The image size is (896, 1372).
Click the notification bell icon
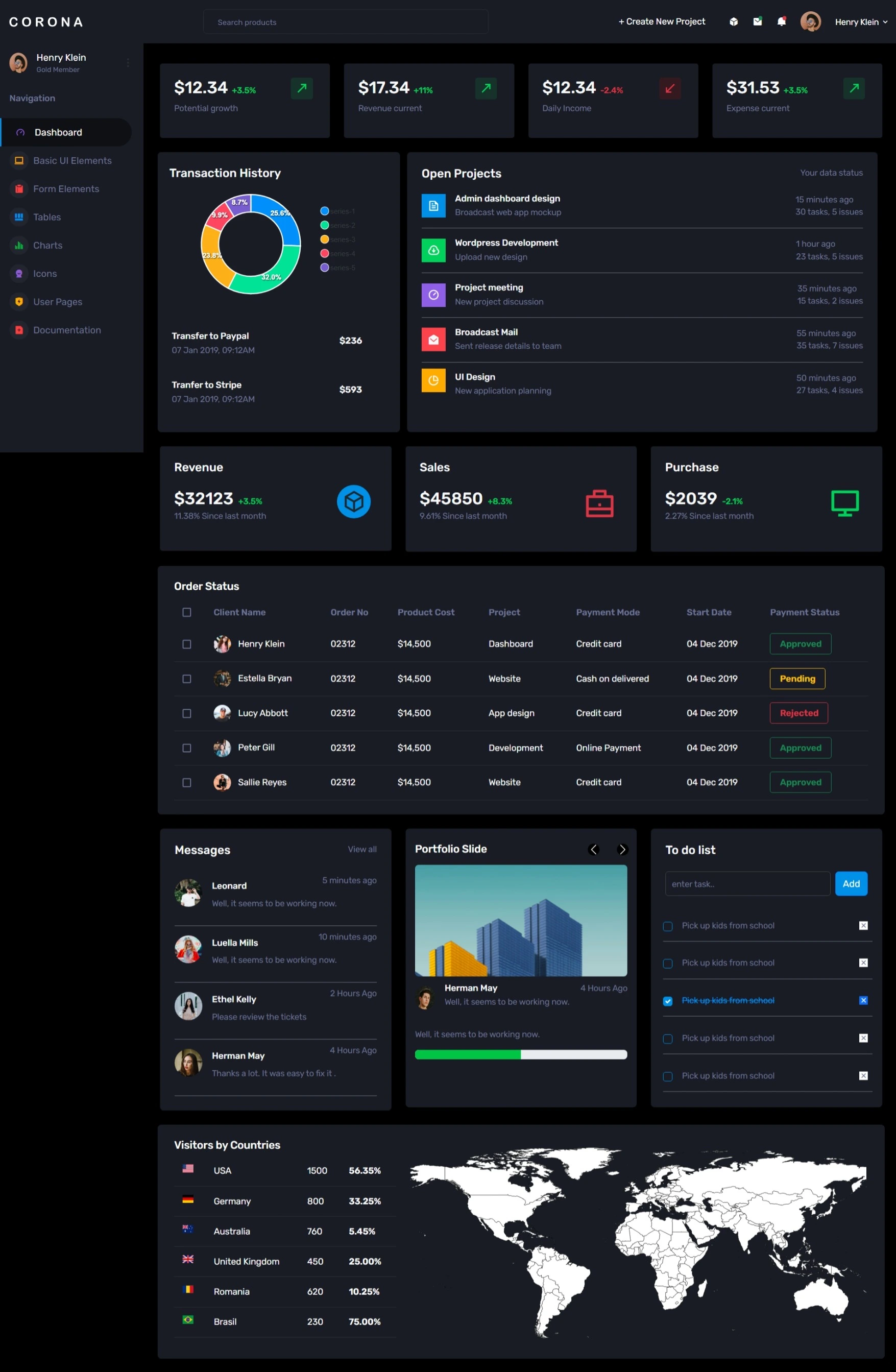[781, 22]
